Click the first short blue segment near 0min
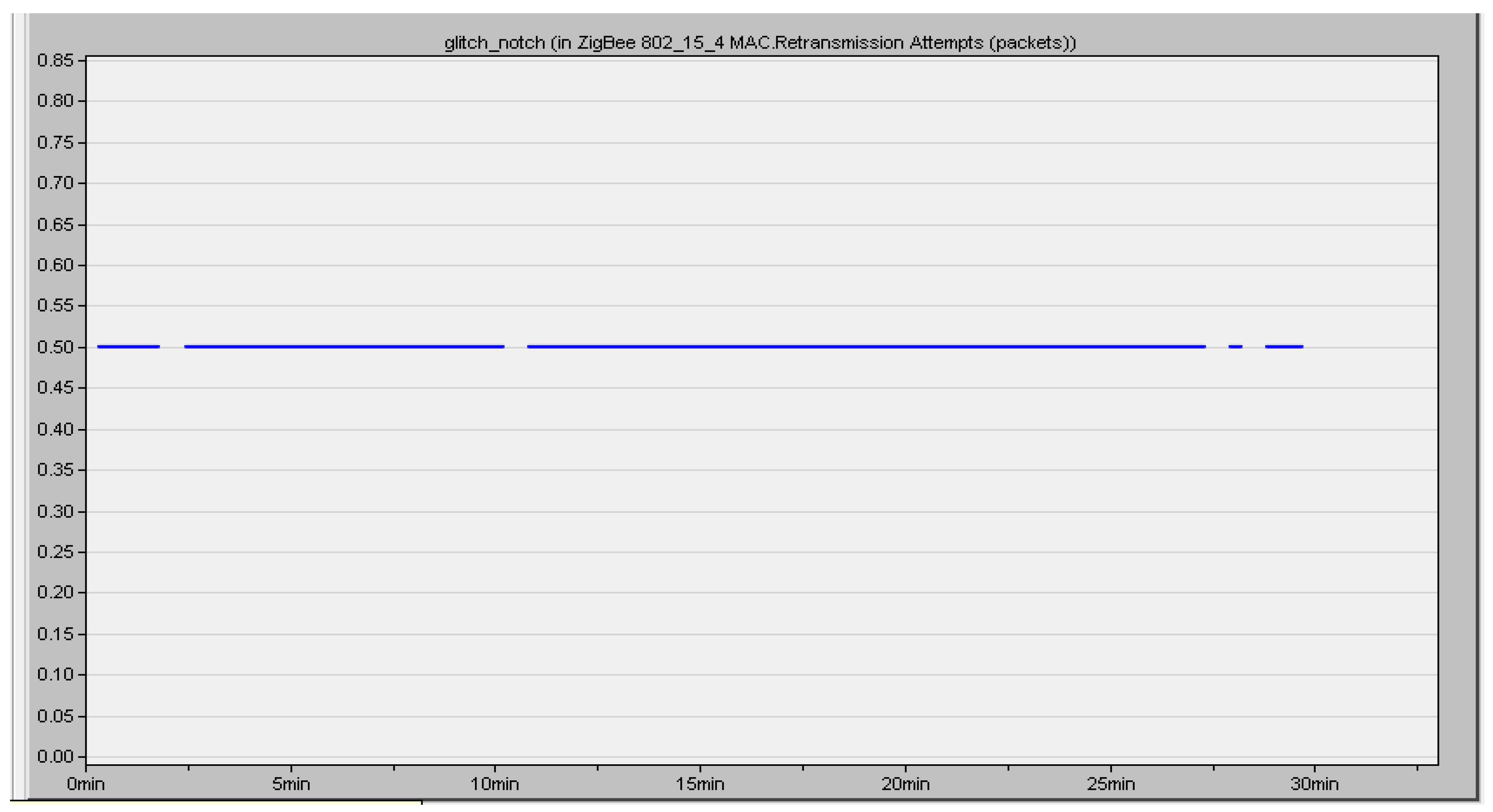This screenshot has height=812, width=1493. (x=128, y=346)
